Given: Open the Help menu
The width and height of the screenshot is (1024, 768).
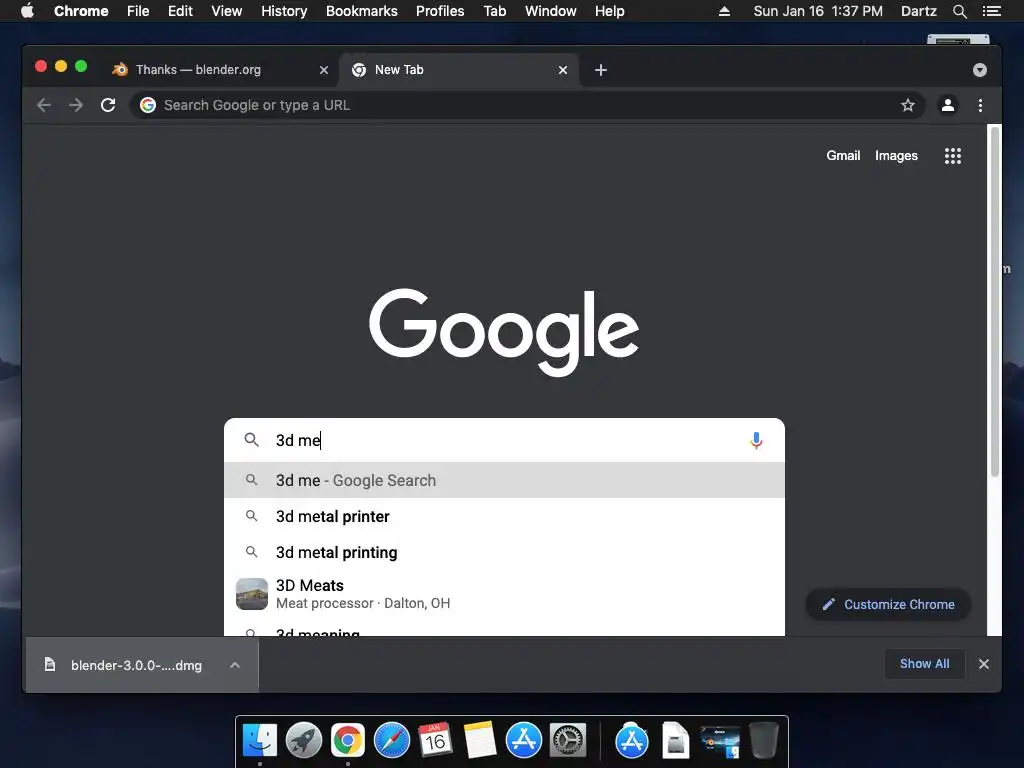Looking at the screenshot, I should tap(609, 11).
